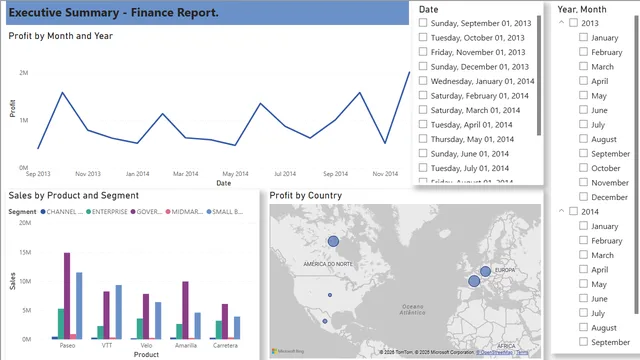This screenshot has height=360, width=640.
Task: Check the 2013 year checkbox
Action: (x=573, y=22)
